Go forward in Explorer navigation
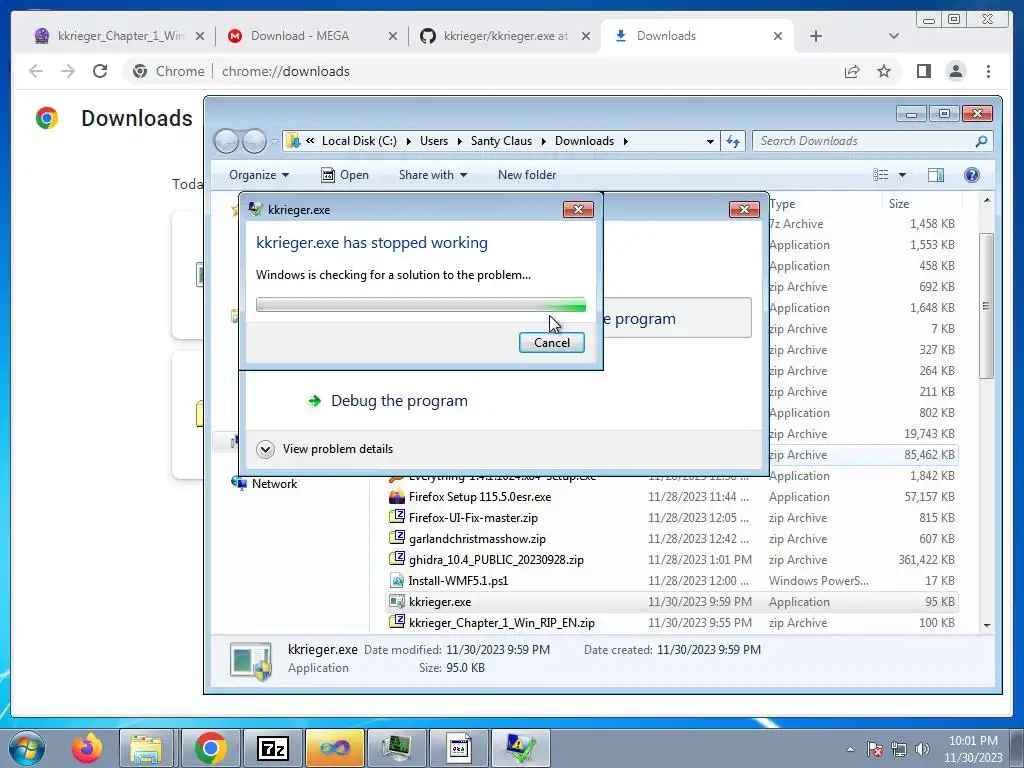The image size is (1024, 768). coord(254,141)
